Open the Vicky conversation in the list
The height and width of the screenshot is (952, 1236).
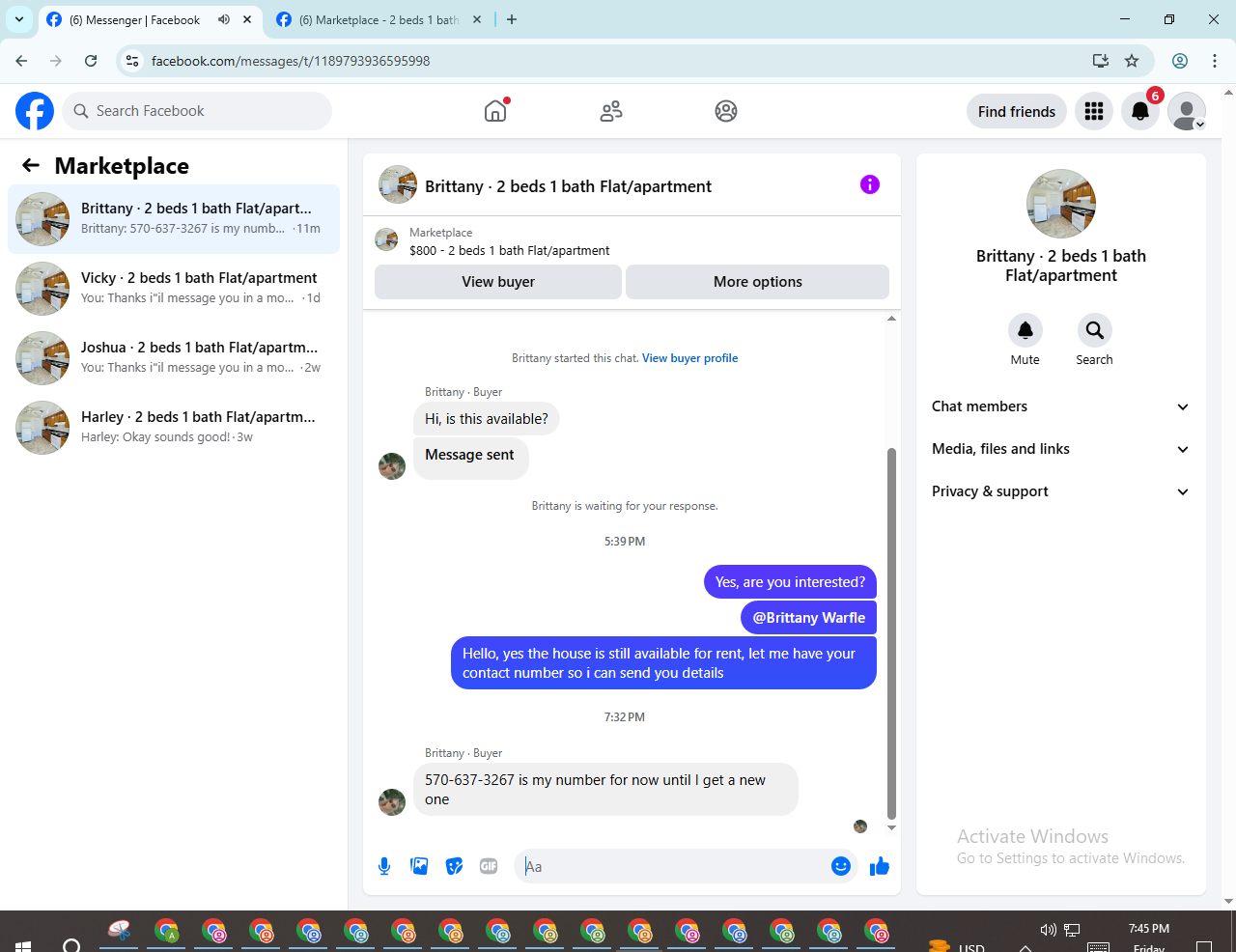click(174, 289)
